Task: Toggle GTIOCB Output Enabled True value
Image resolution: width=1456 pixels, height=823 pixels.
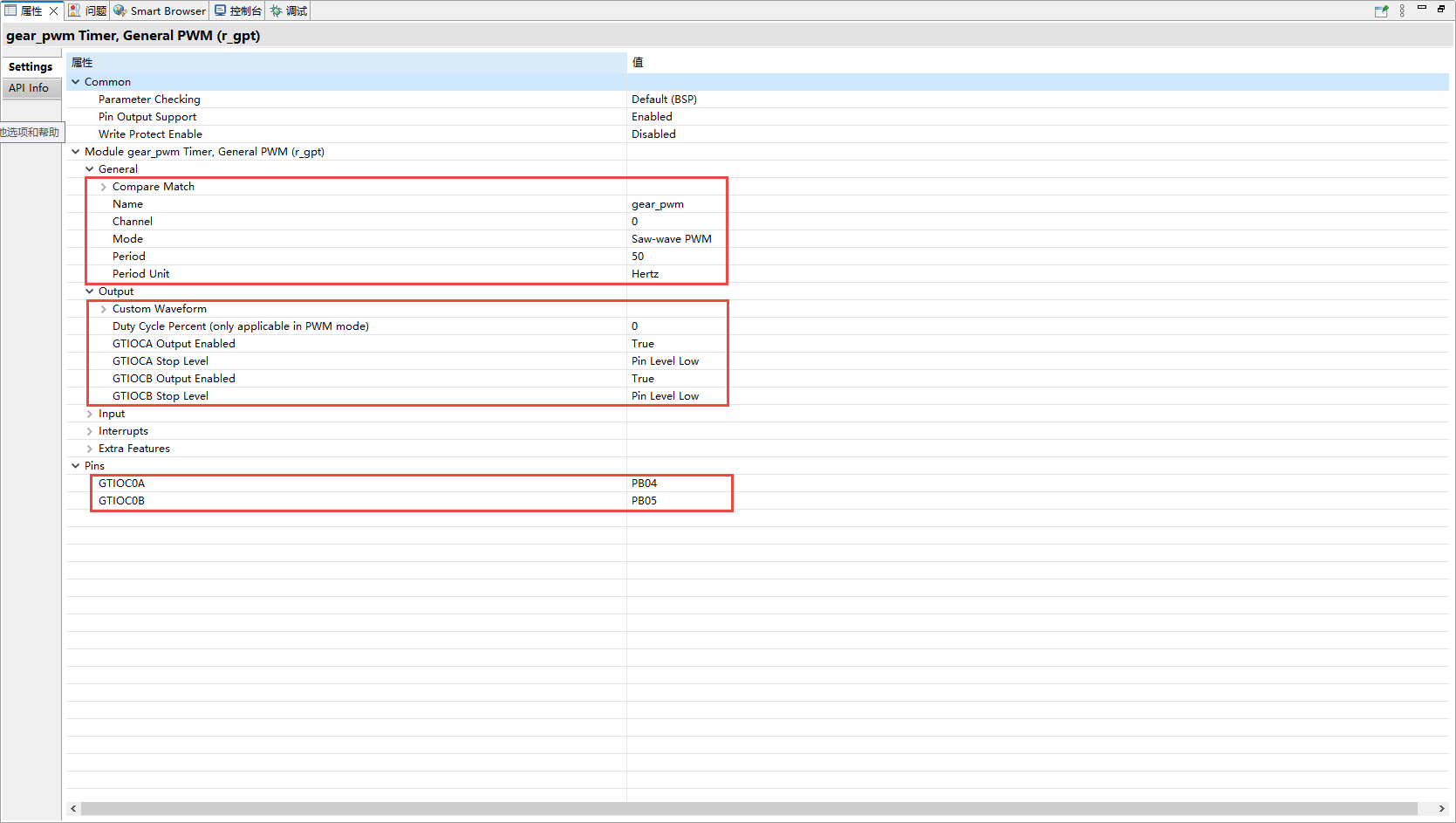Action: click(x=643, y=379)
